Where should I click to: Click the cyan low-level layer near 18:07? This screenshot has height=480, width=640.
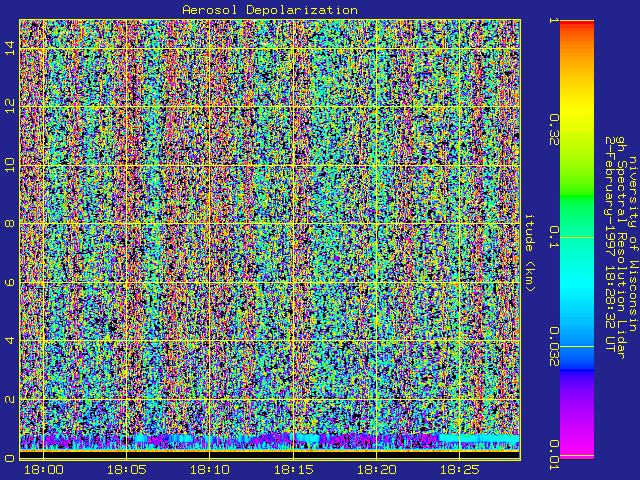(163, 439)
